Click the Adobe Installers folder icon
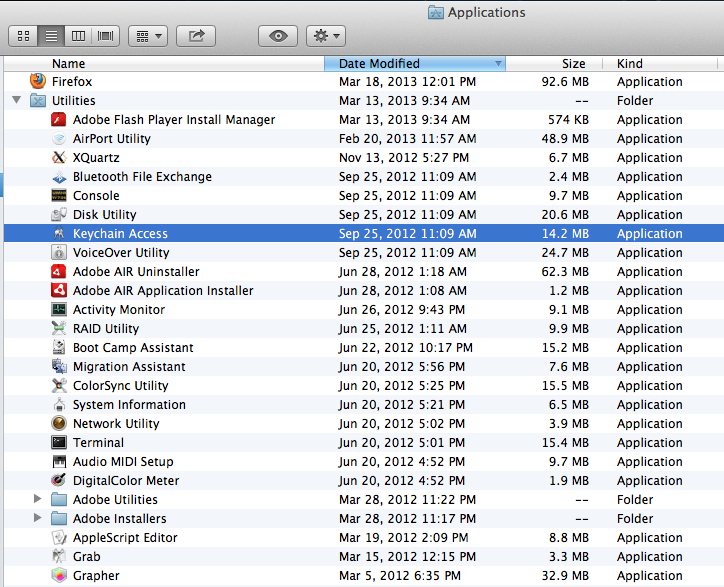 coord(59,518)
